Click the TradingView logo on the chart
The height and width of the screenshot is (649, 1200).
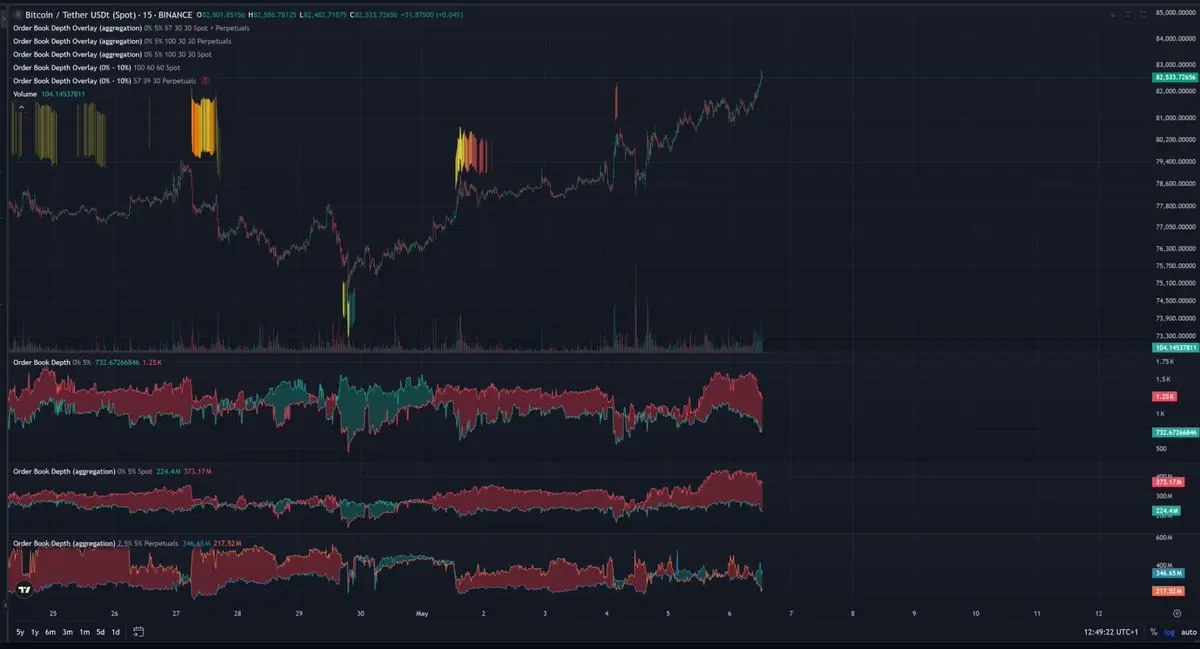[25, 590]
